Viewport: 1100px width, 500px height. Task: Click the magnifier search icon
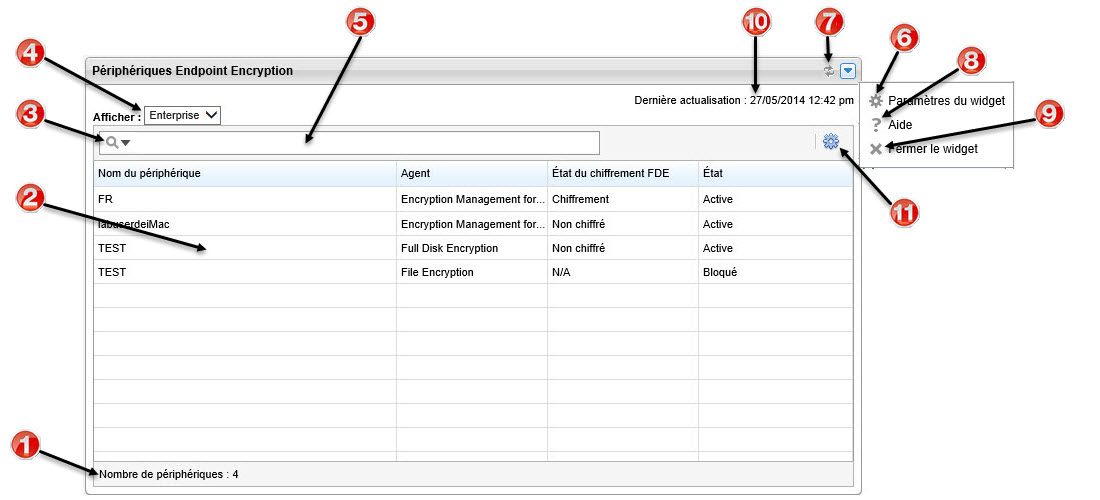point(113,143)
